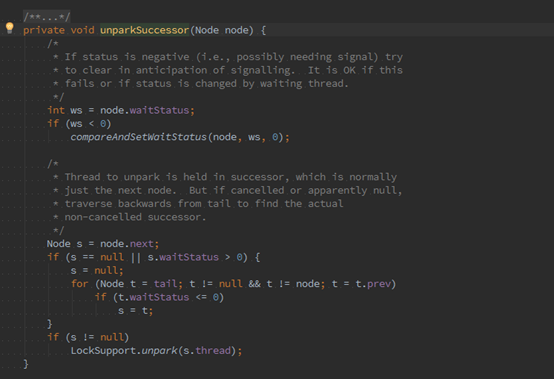Click 'tail' in the for loop
This screenshot has width=554, height=379.
point(165,284)
